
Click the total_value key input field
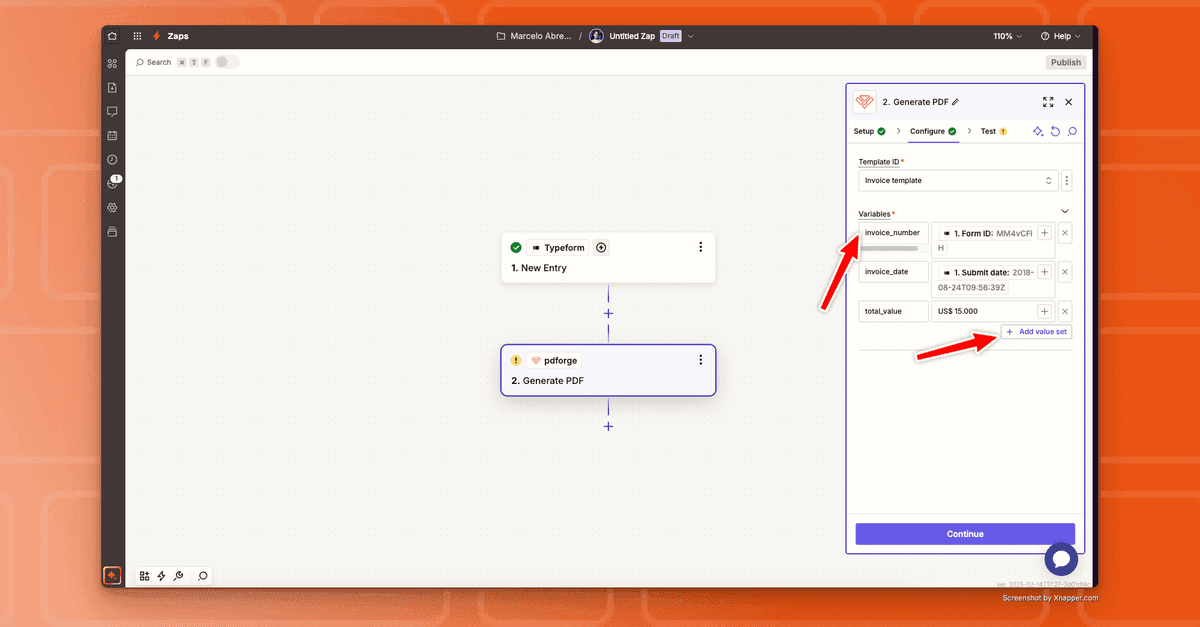893,311
